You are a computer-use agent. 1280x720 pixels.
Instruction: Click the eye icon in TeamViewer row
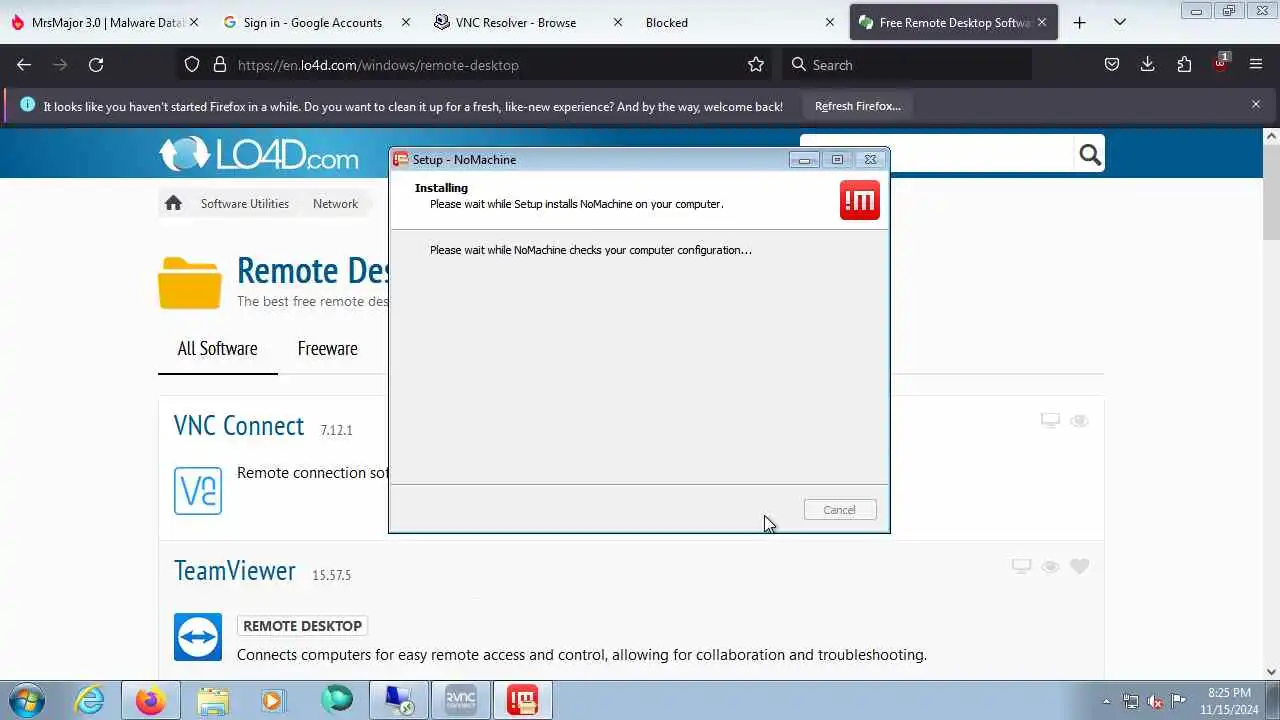click(x=1050, y=566)
